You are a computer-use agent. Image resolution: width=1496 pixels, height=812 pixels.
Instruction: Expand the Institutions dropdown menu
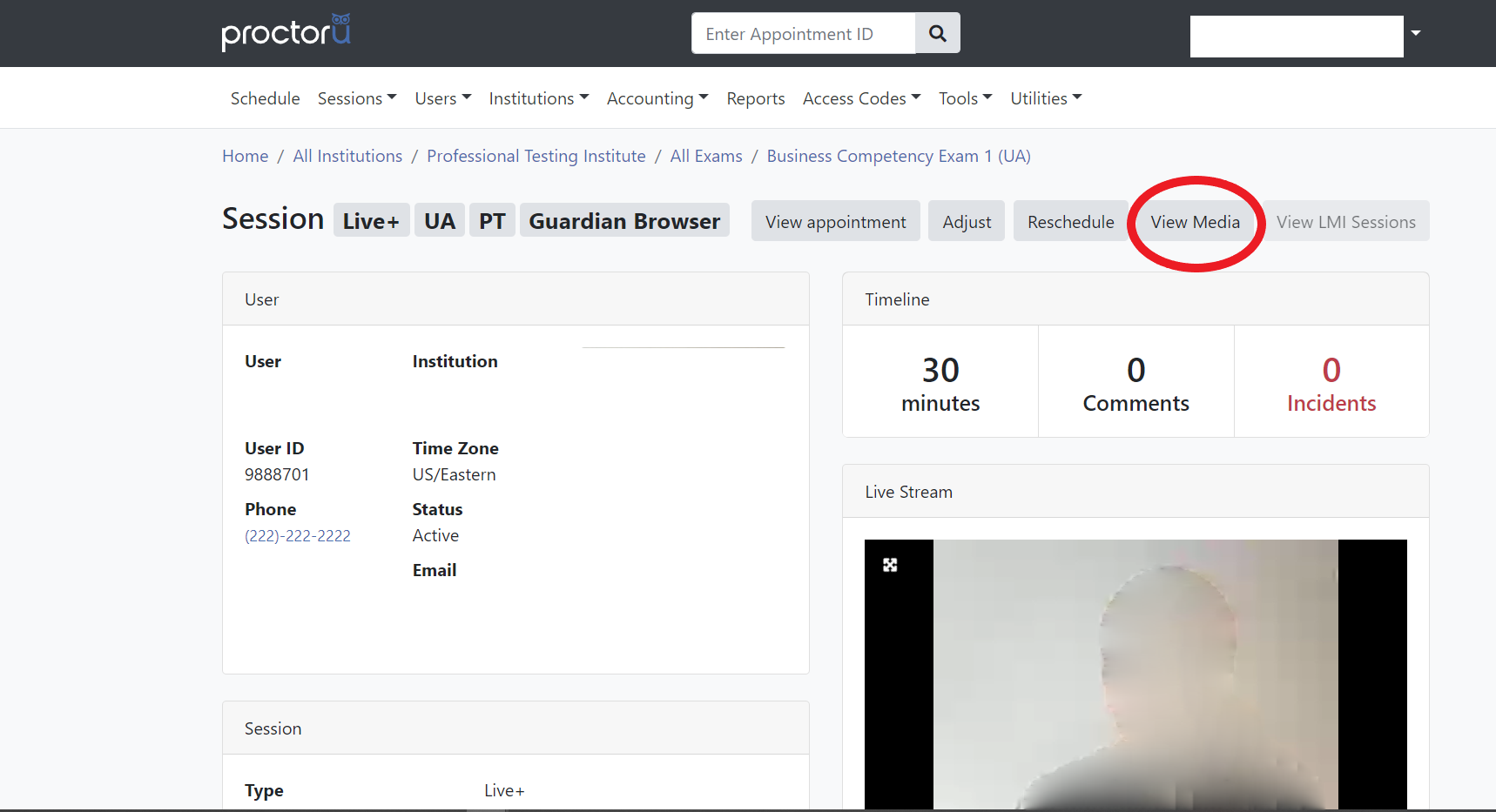[539, 98]
